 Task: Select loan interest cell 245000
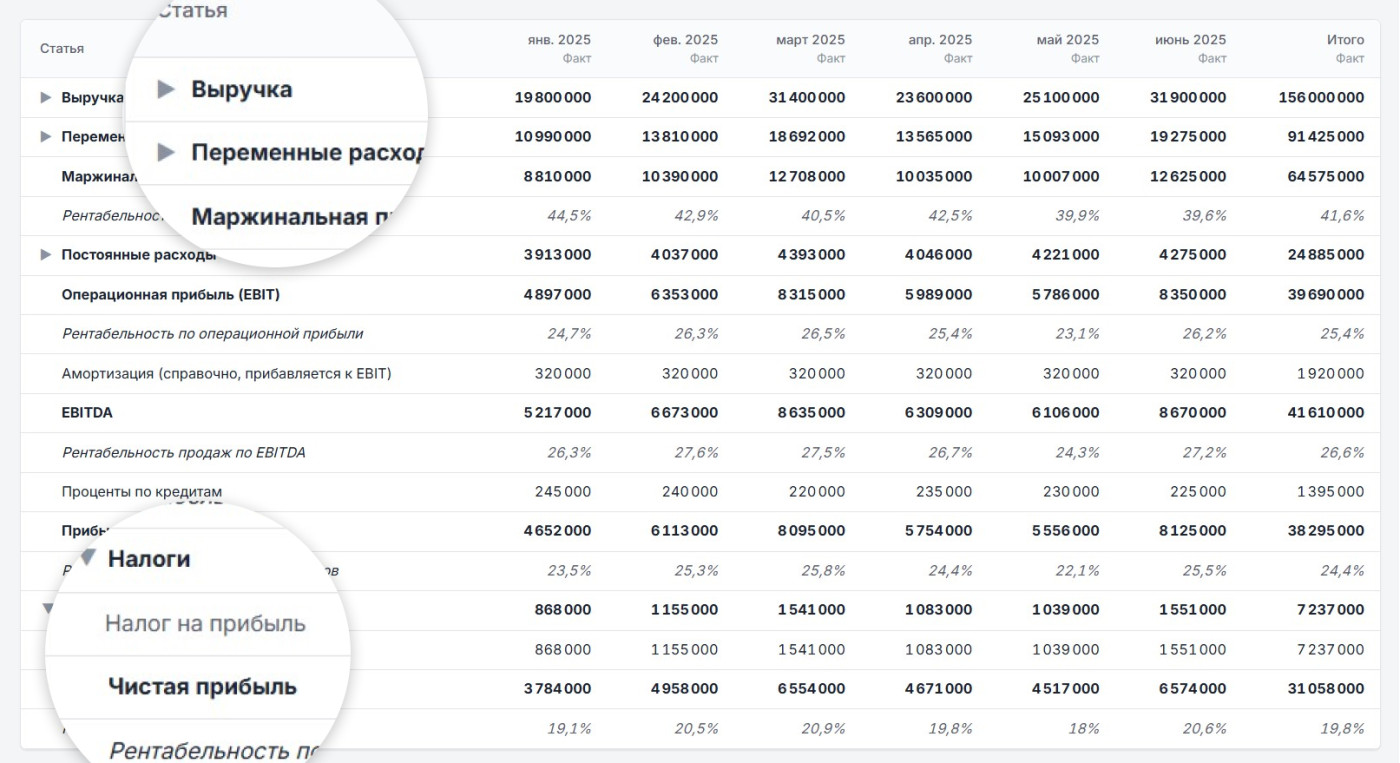coord(563,492)
